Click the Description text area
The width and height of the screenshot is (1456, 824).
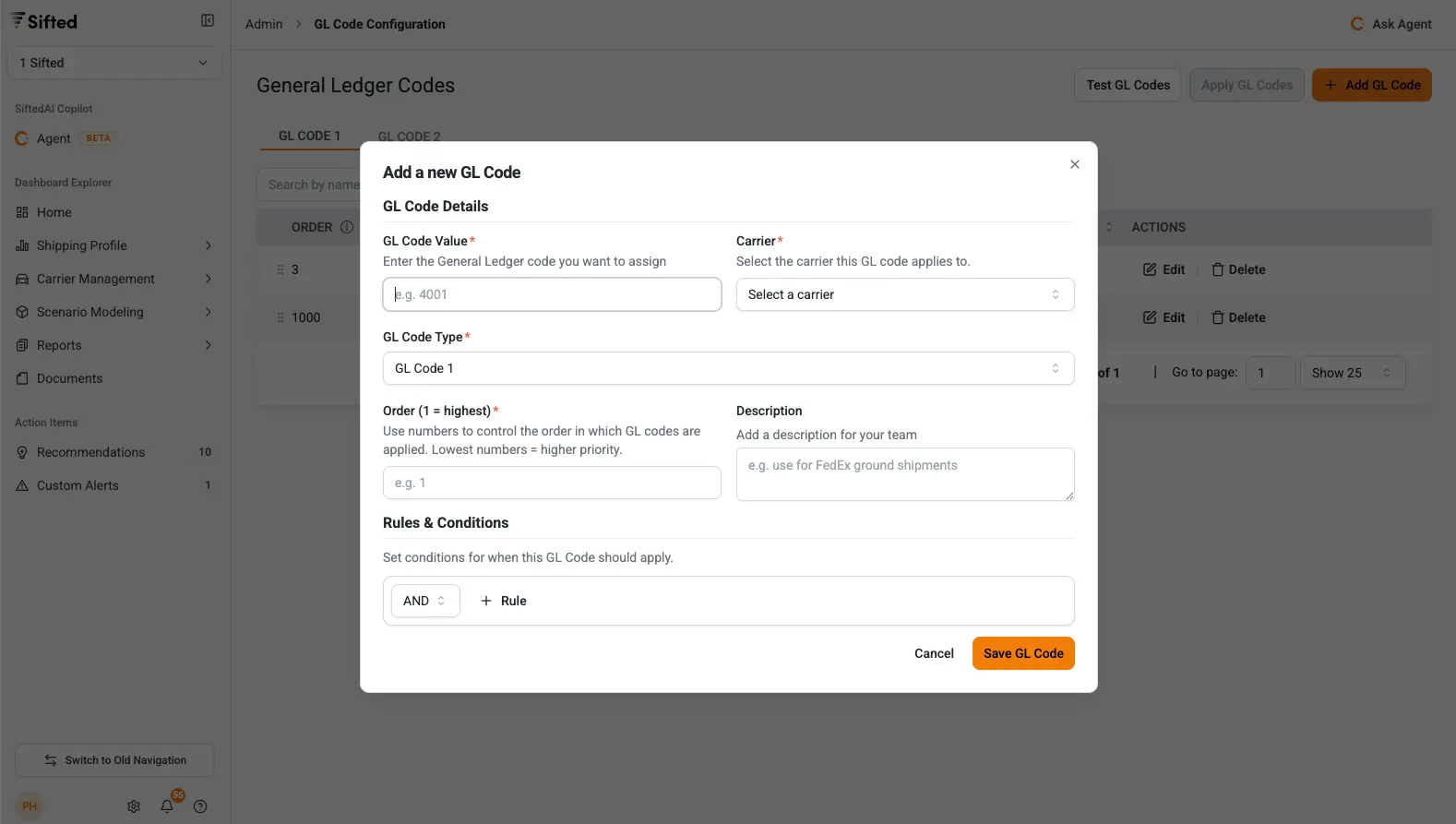[904, 474]
